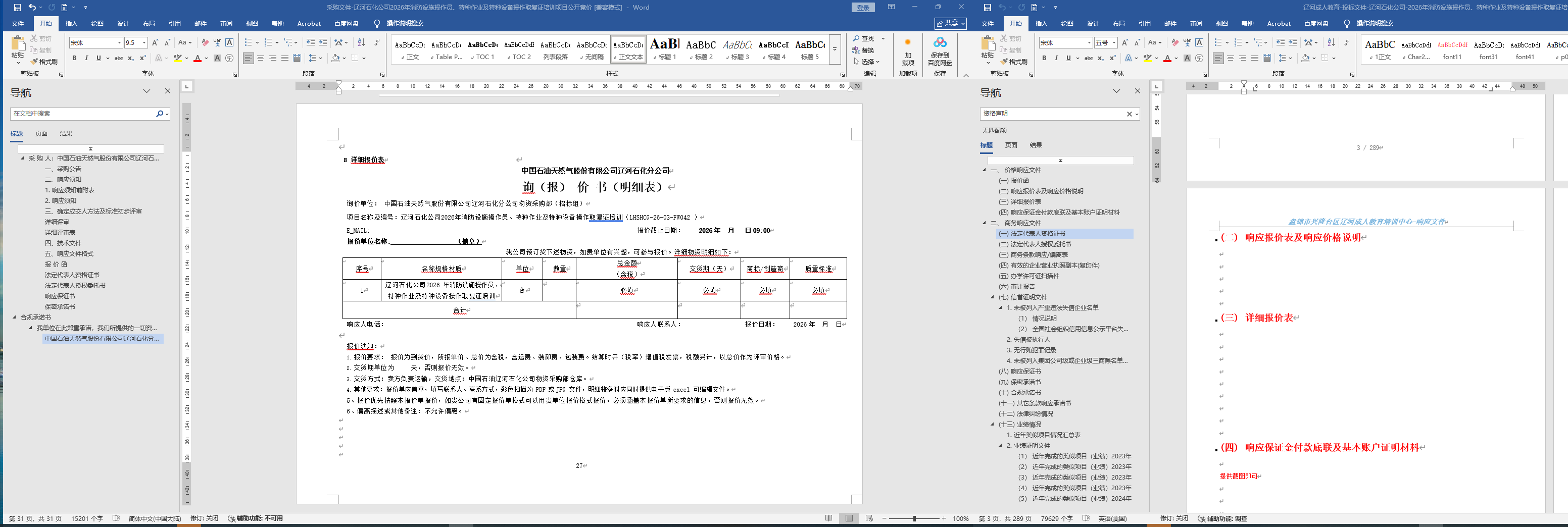Image resolution: width=1568 pixels, height=527 pixels.
Task: Click 操作说明搜索 box in right Word window
Action: click(1375, 24)
